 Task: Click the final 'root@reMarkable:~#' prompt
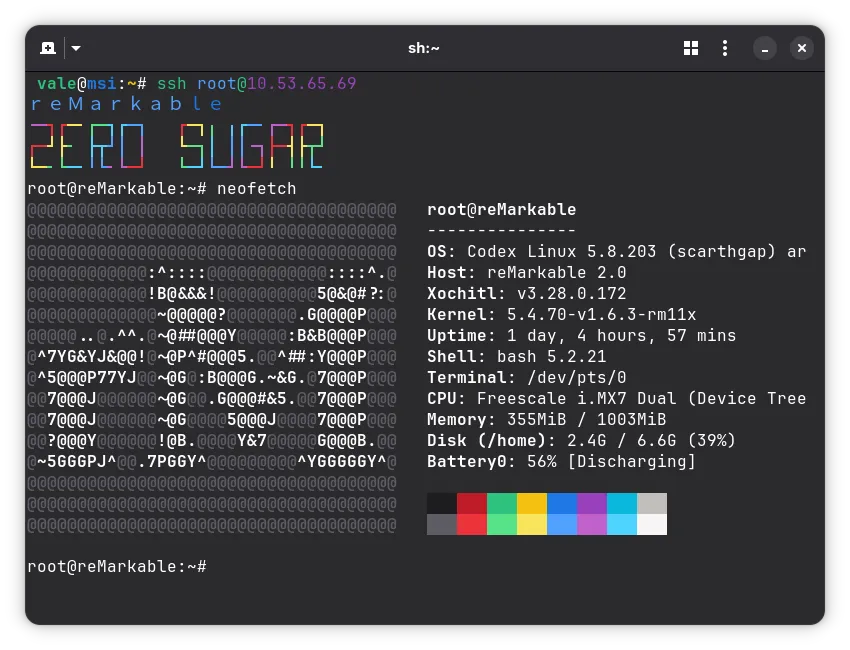[117, 567]
